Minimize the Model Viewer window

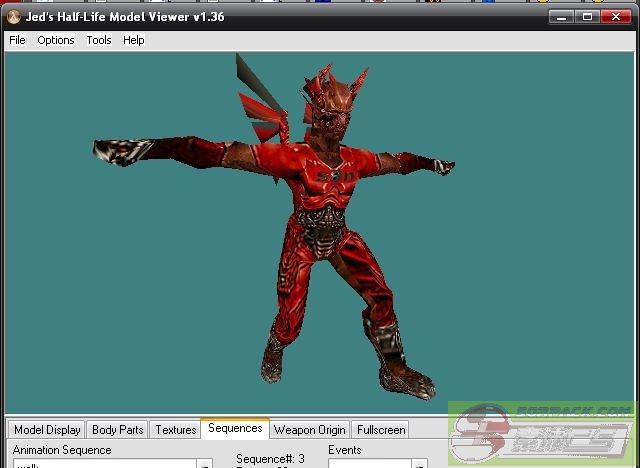point(562,17)
